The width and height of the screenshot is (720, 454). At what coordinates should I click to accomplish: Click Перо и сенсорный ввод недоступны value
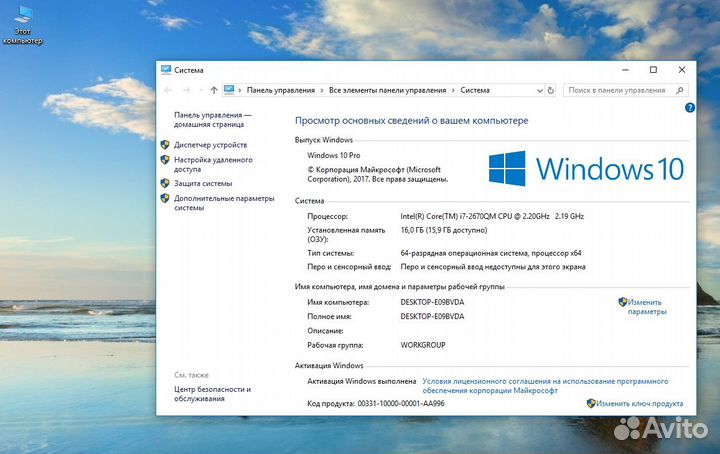point(493,267)
